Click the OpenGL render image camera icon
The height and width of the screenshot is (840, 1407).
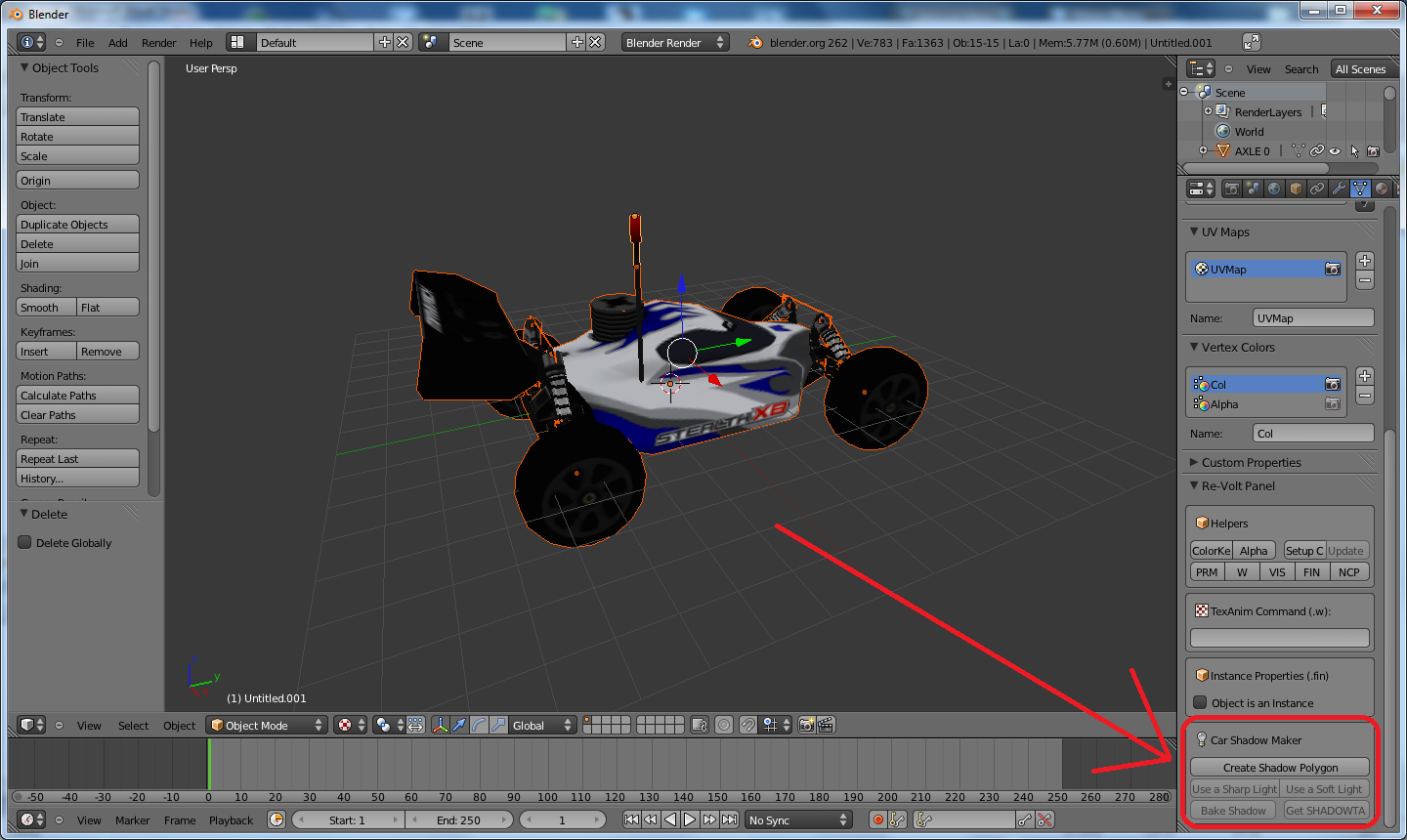click(x=806, y=725)
